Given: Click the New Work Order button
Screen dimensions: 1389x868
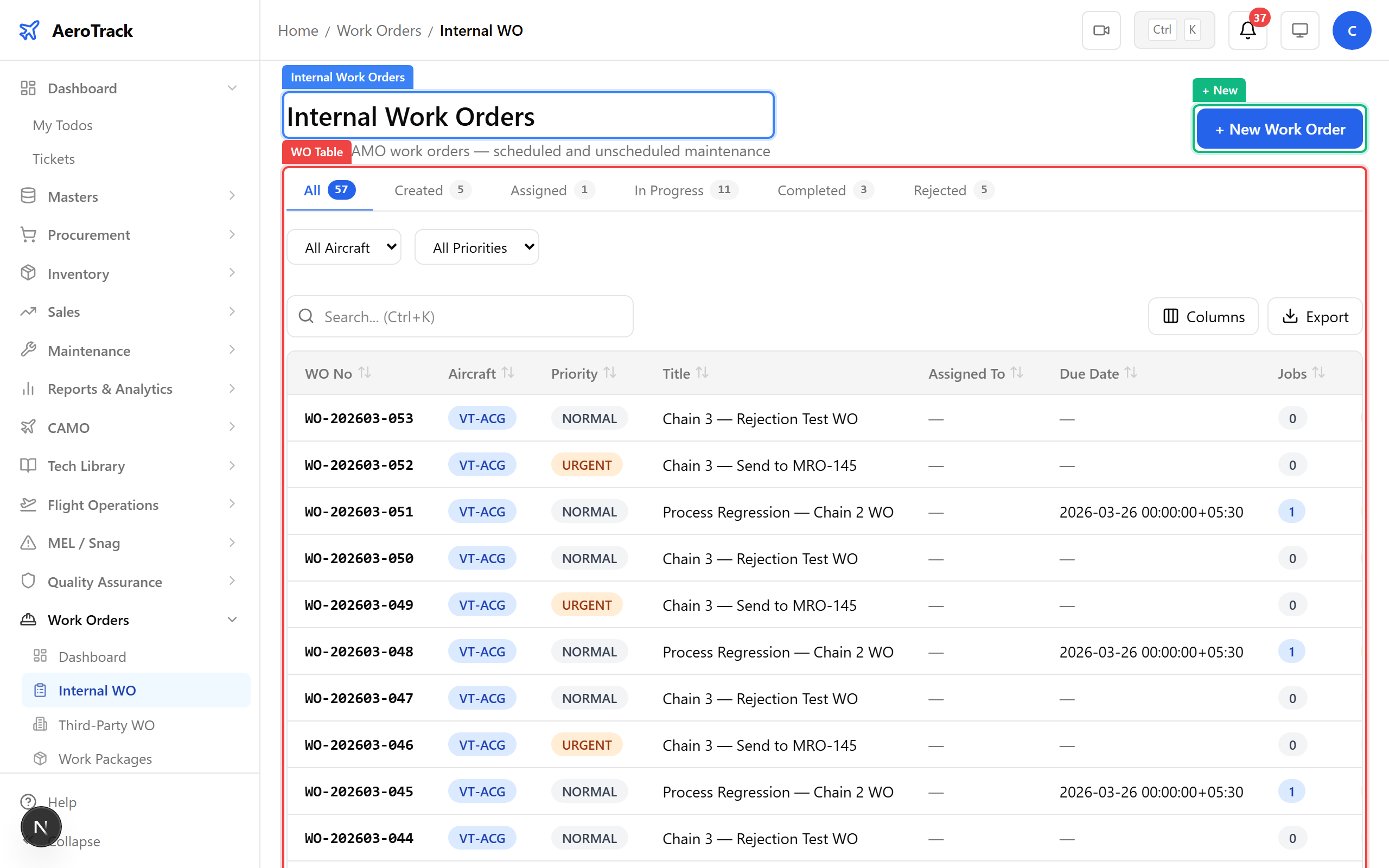Looking at the screenshot, I should click(x=1279, y=129).
